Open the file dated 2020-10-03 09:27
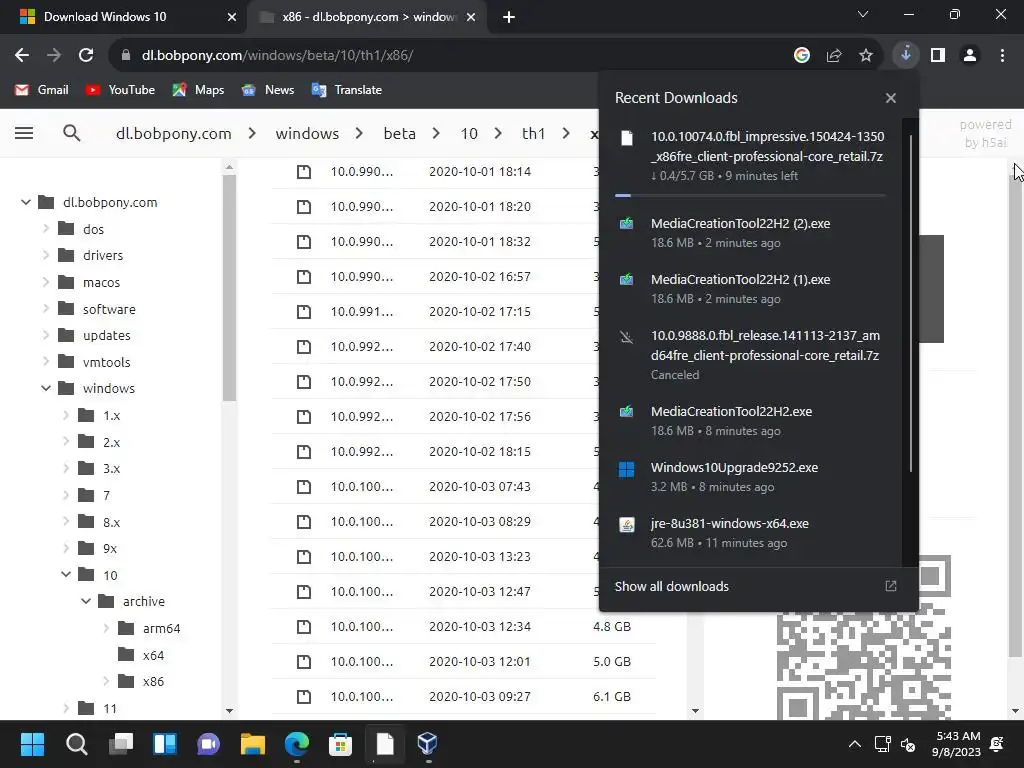1024x768 pixels. coord(462,697)
